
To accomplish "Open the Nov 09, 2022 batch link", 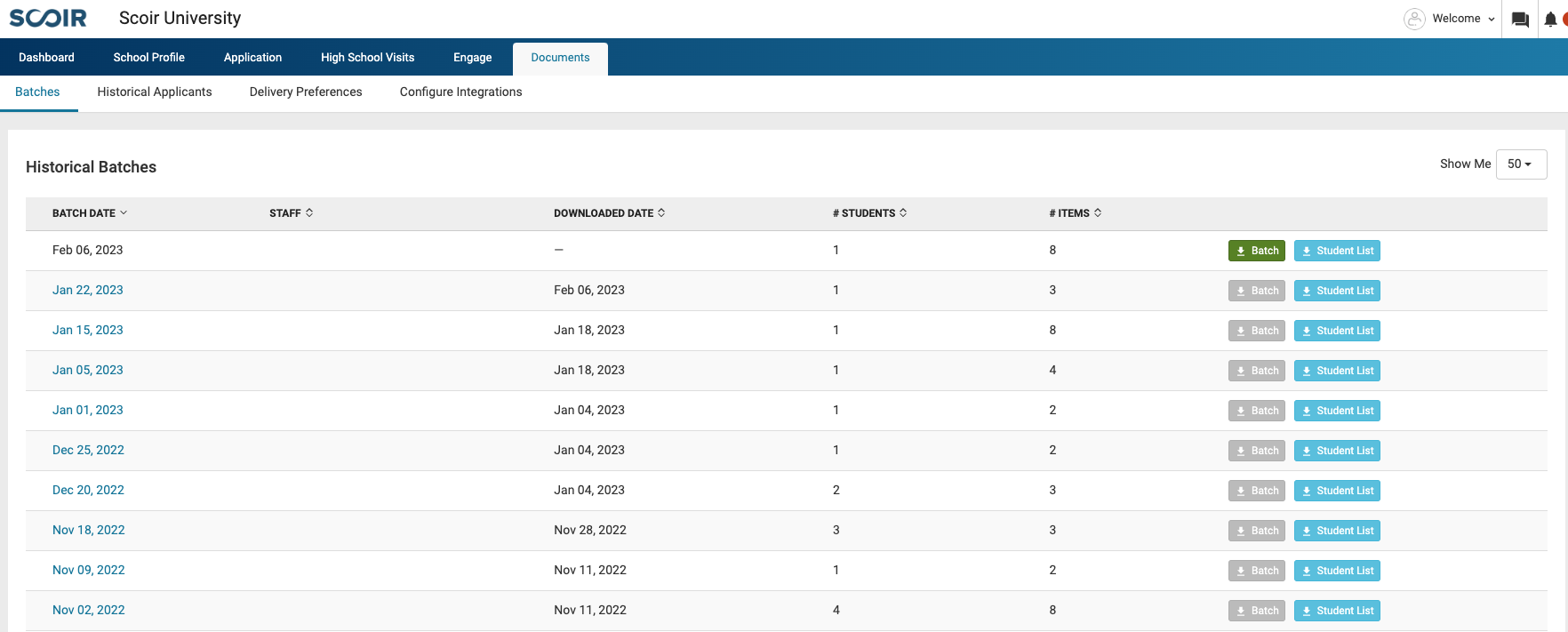I will coord(89,570).
